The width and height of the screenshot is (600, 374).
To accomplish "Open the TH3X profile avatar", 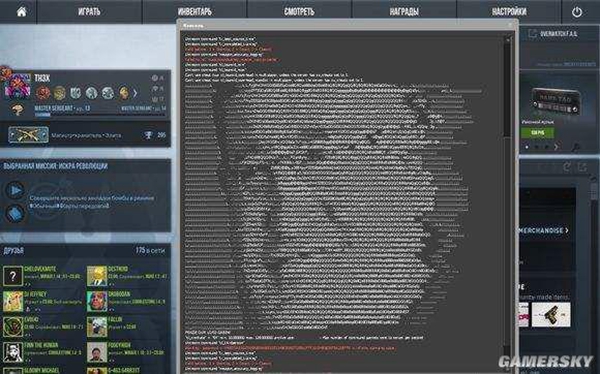I will pyautogui.click(x=17, y=86).
